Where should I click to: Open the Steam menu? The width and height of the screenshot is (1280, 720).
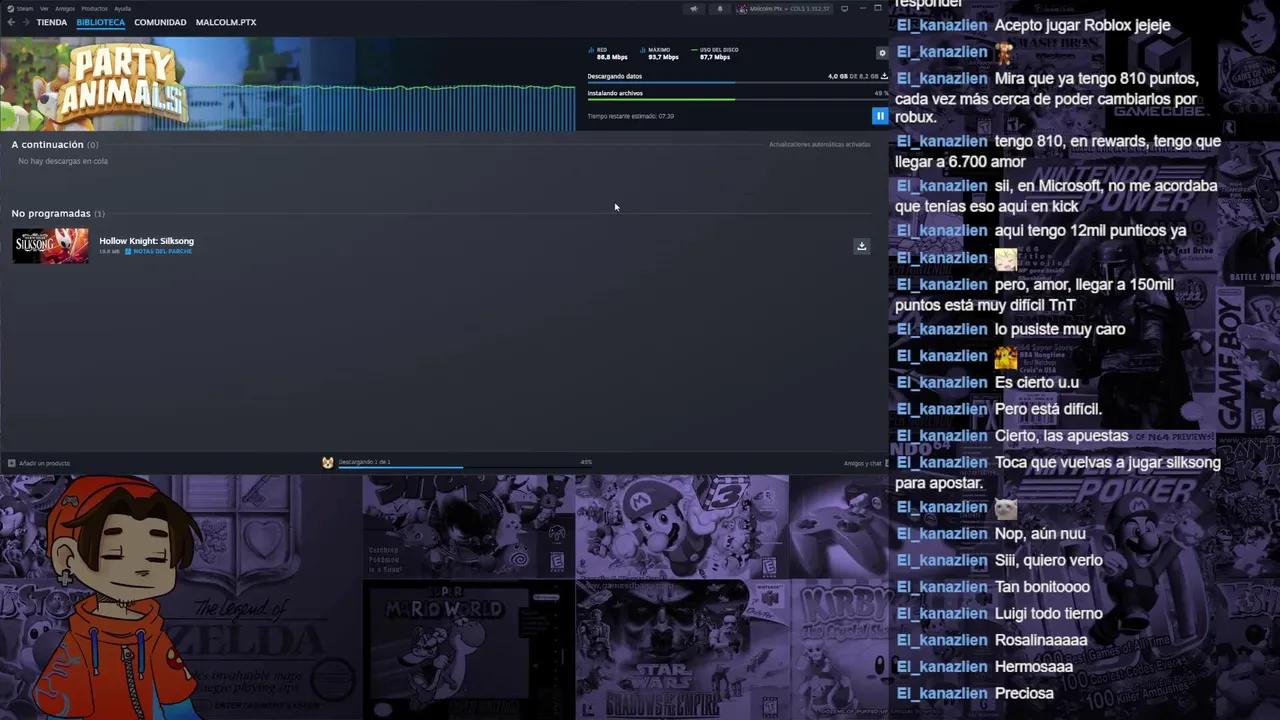pos(20,8)
